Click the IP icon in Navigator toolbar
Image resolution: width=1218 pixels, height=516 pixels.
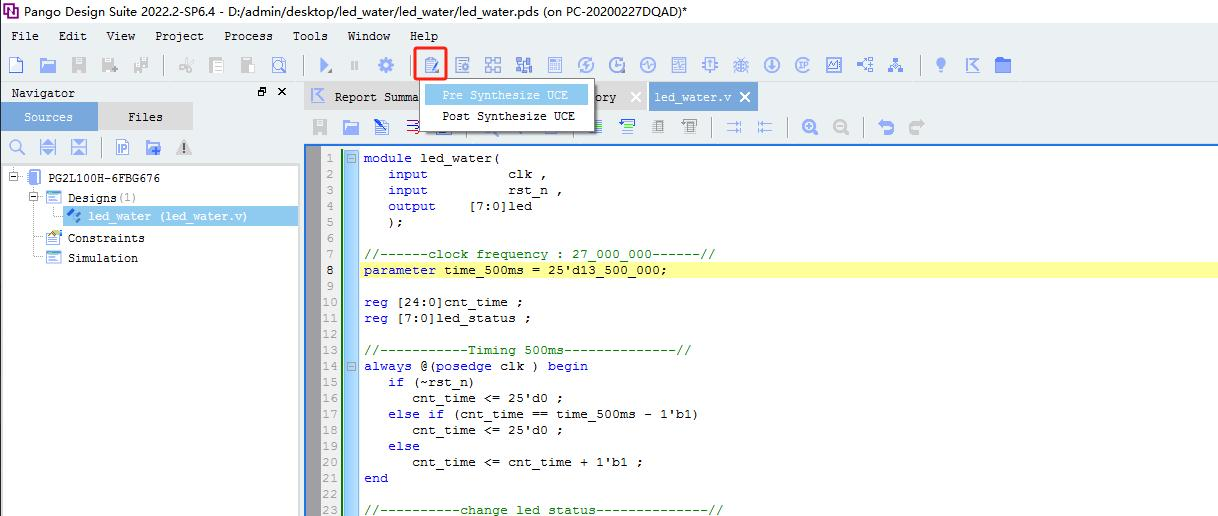point(122,147)
